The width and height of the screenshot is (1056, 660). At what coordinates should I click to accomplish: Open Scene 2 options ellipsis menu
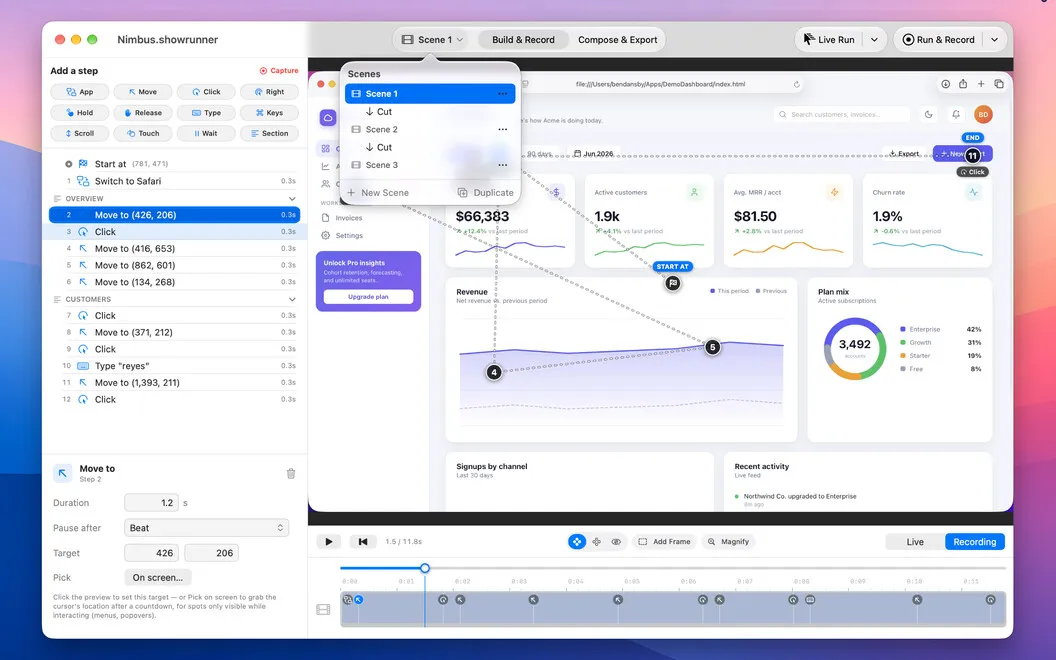pos(502,129)
